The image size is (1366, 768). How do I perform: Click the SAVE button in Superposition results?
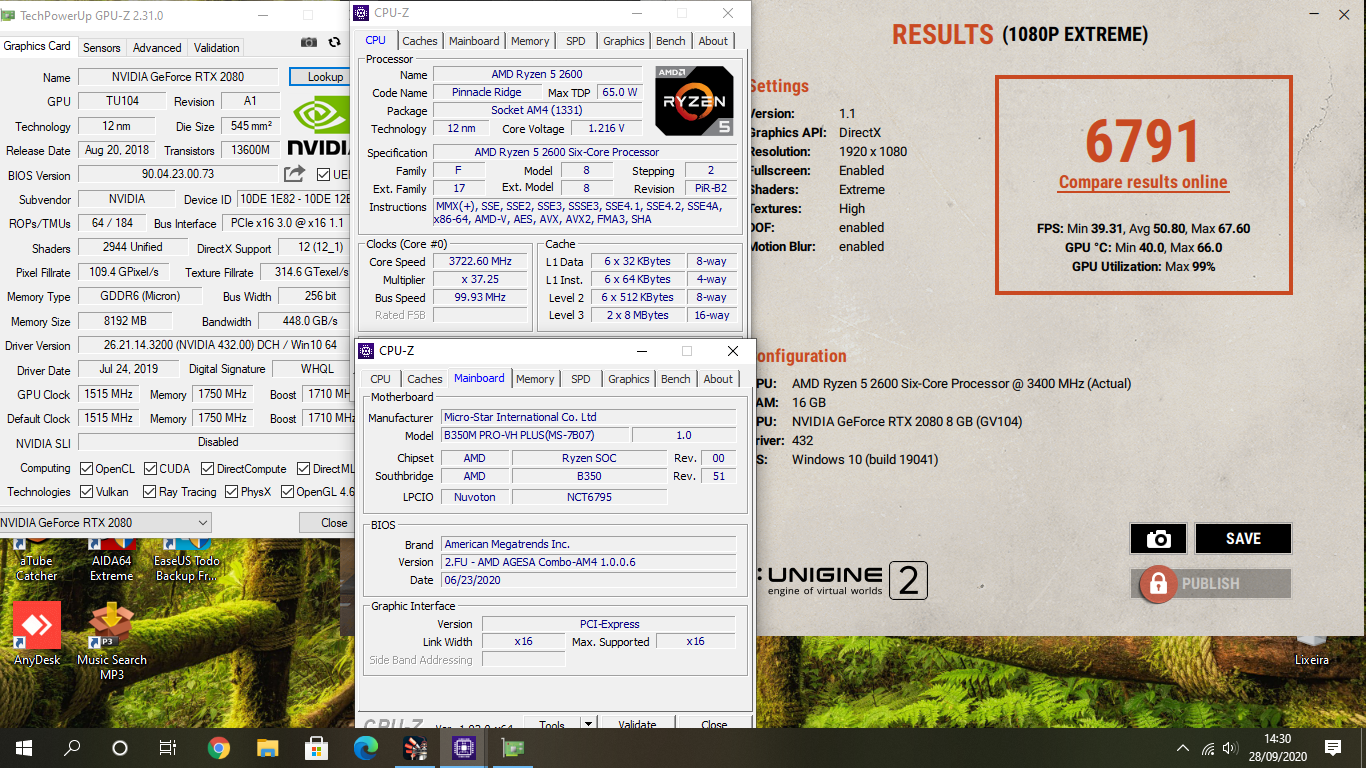click(1243, 538)
